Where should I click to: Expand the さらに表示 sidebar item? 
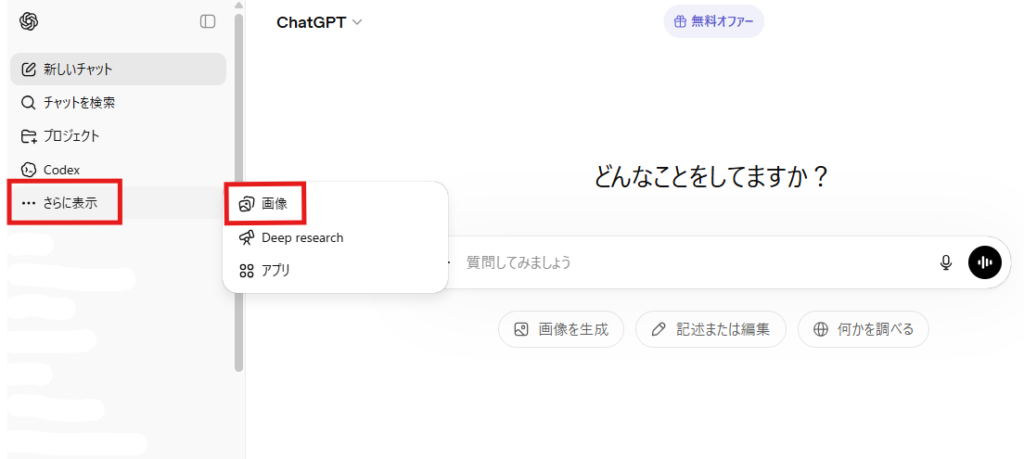pos(66,203)
